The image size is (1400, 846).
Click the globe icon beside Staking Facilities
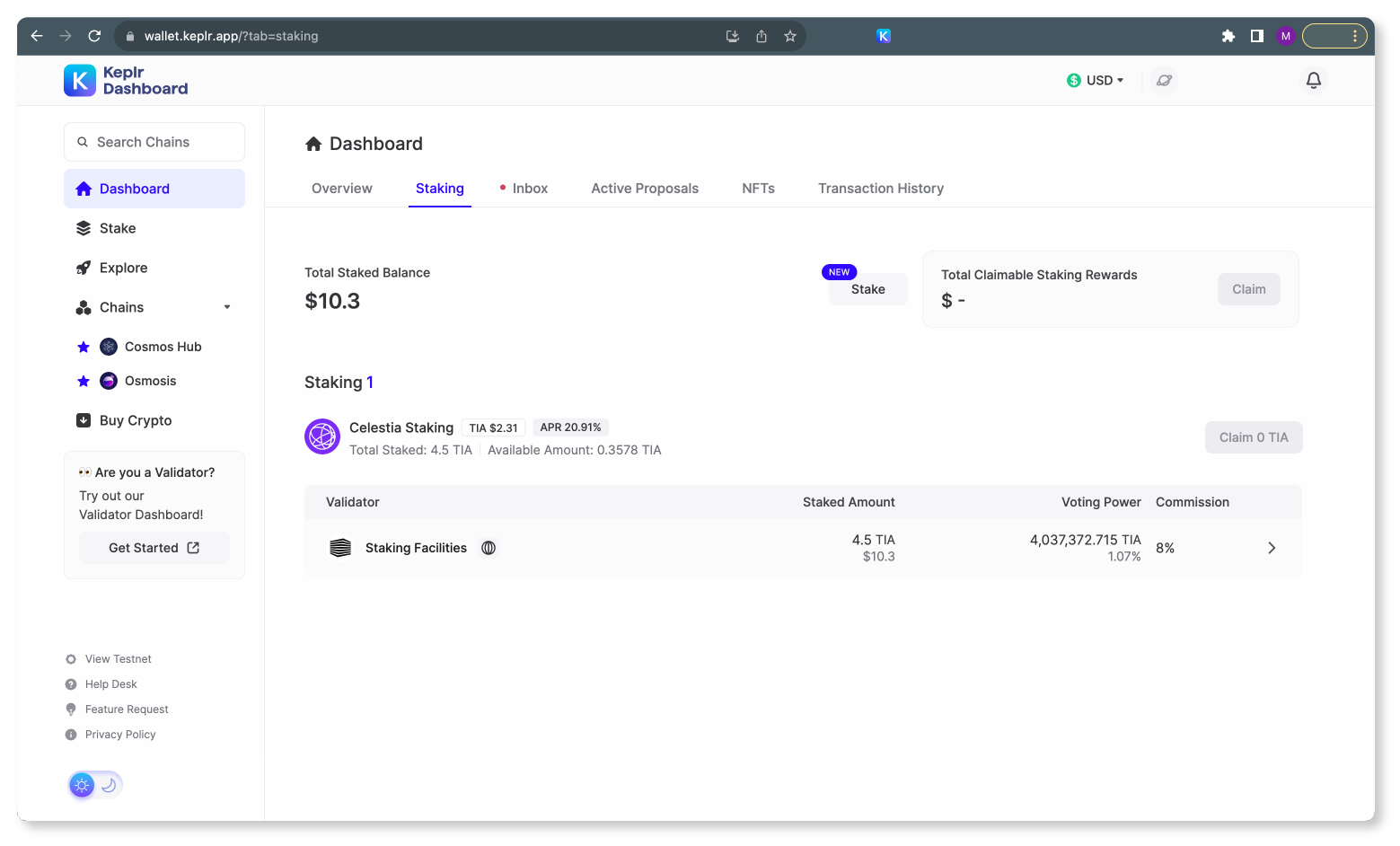(489, 548)
